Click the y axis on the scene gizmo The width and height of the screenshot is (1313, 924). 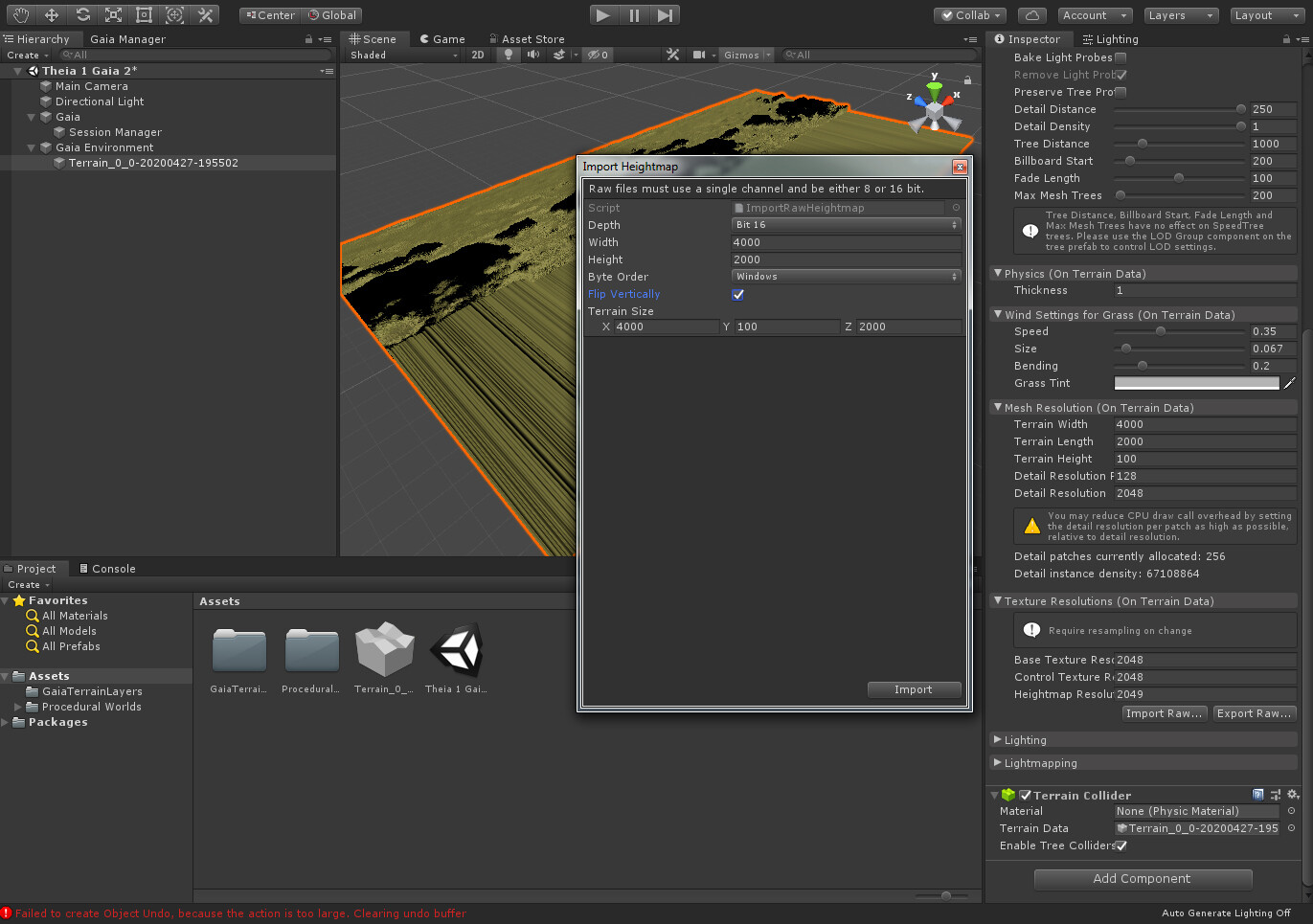935,79
